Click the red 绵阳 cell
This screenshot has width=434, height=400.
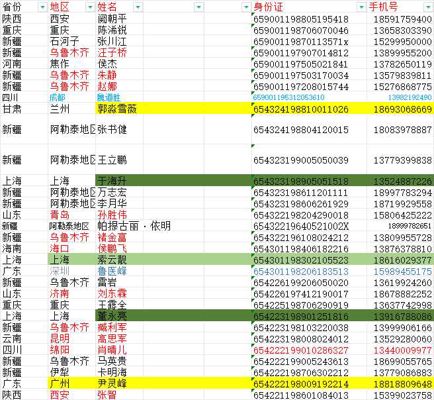72,350
